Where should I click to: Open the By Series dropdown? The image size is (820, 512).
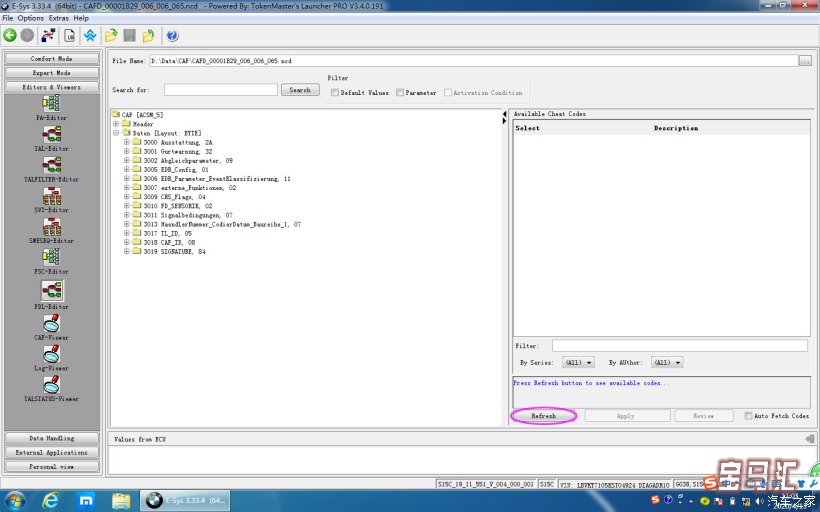coord(578,362)
